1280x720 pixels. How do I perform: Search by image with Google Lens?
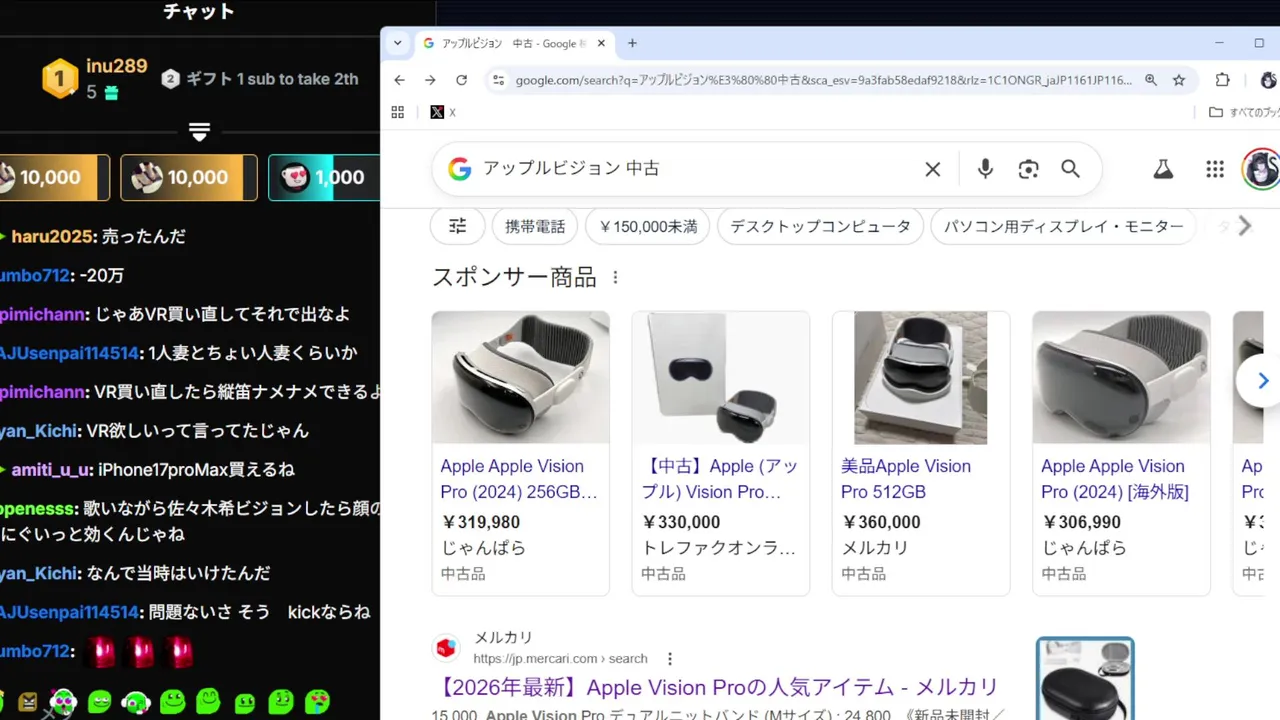tap(1028, 169)
